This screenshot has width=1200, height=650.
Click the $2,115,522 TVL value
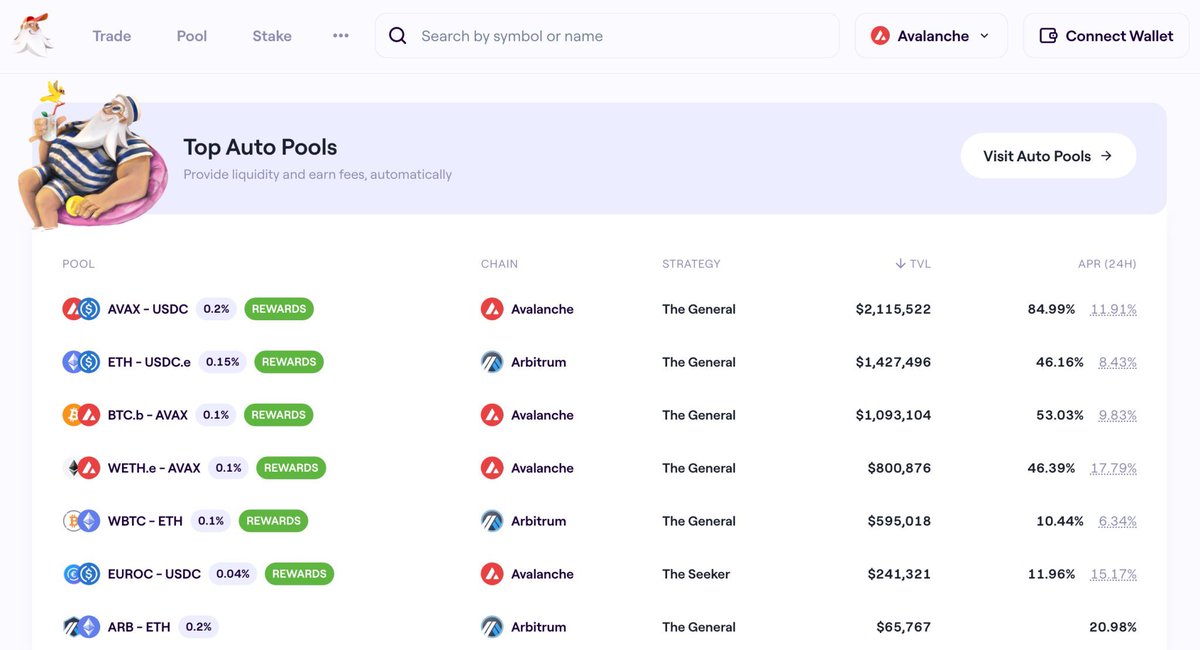[x=893, y=309]
